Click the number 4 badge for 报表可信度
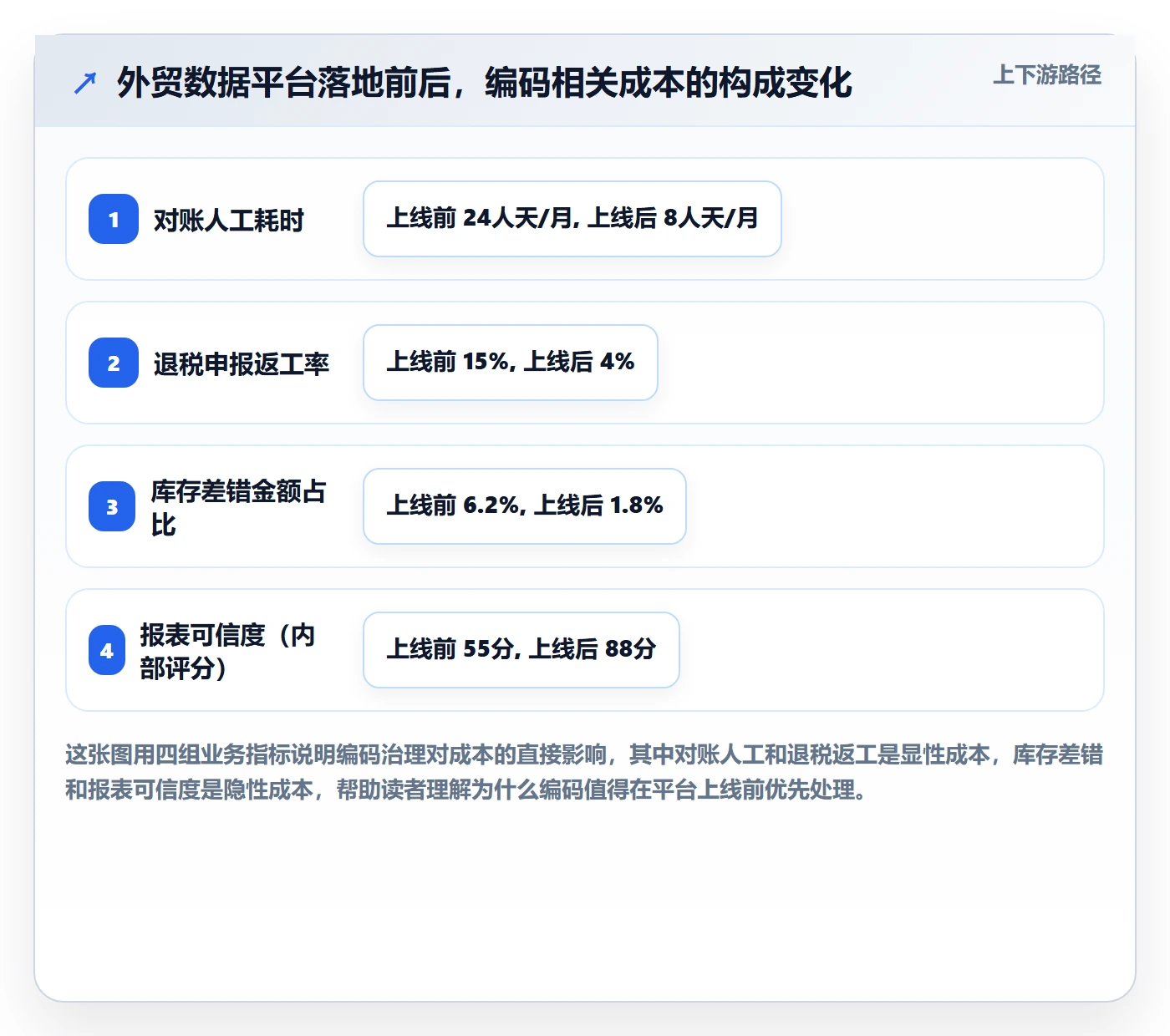 point(107,650)
